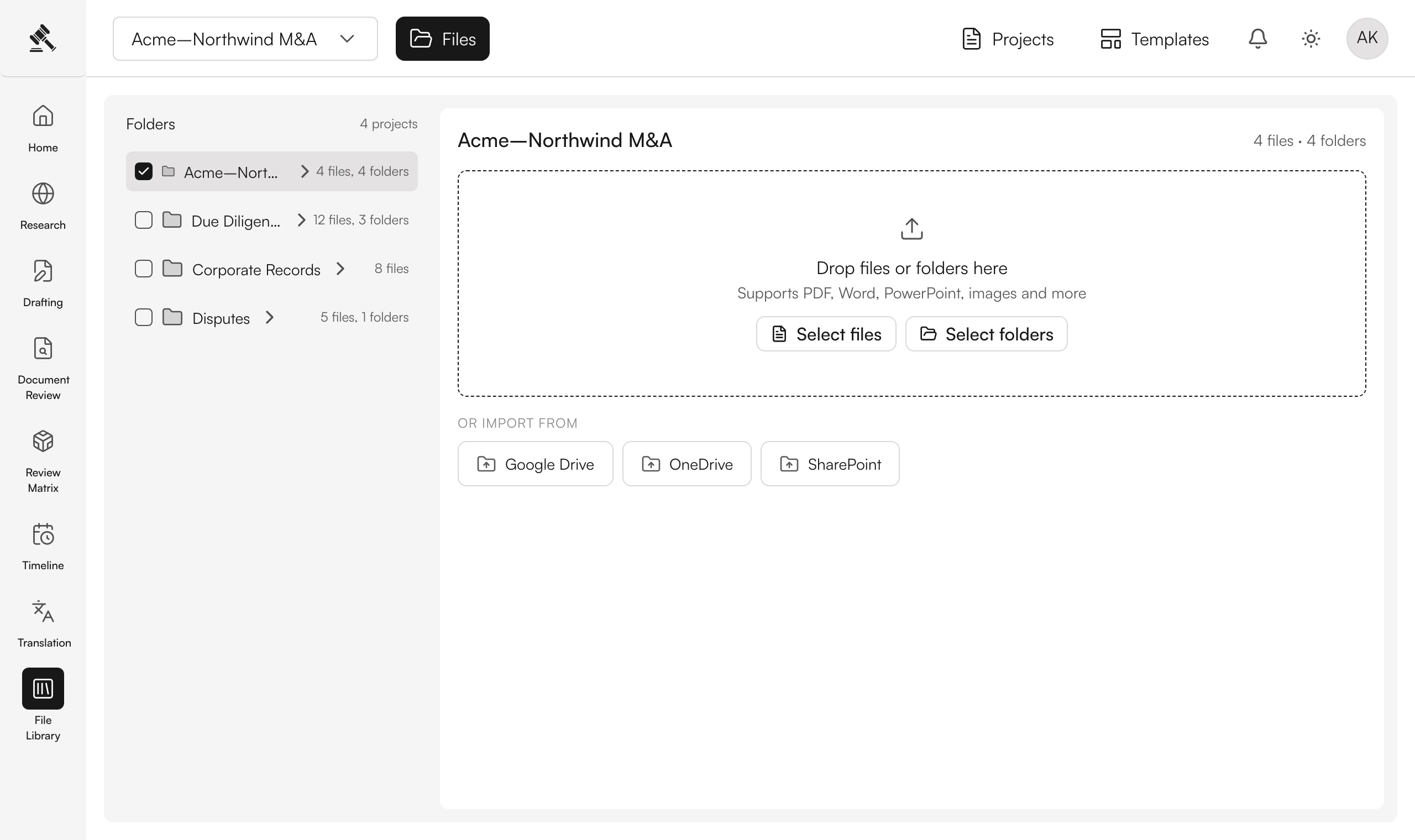Open the Files tab button
The height and width of the screenshot is (840, 1415).
coord(443,39)
